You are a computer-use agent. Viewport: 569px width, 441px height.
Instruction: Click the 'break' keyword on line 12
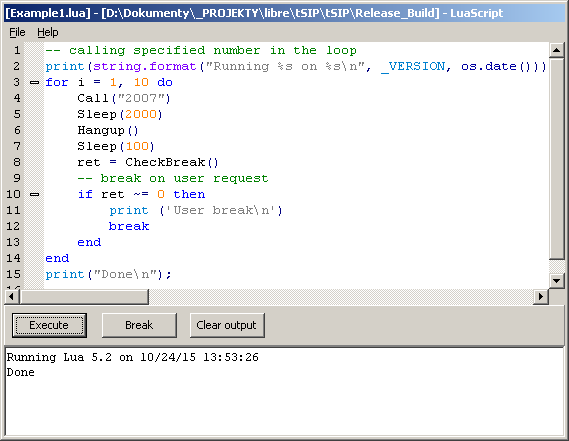click(x=129, y=226)
